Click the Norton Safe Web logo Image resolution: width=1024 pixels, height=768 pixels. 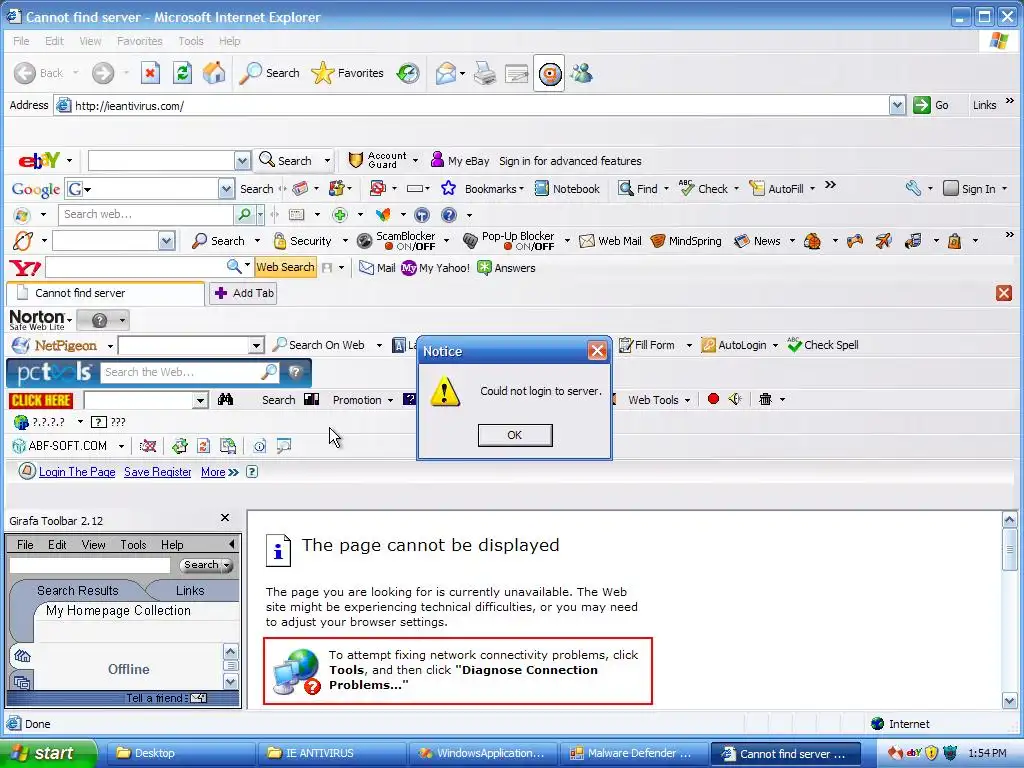(37, 319)
